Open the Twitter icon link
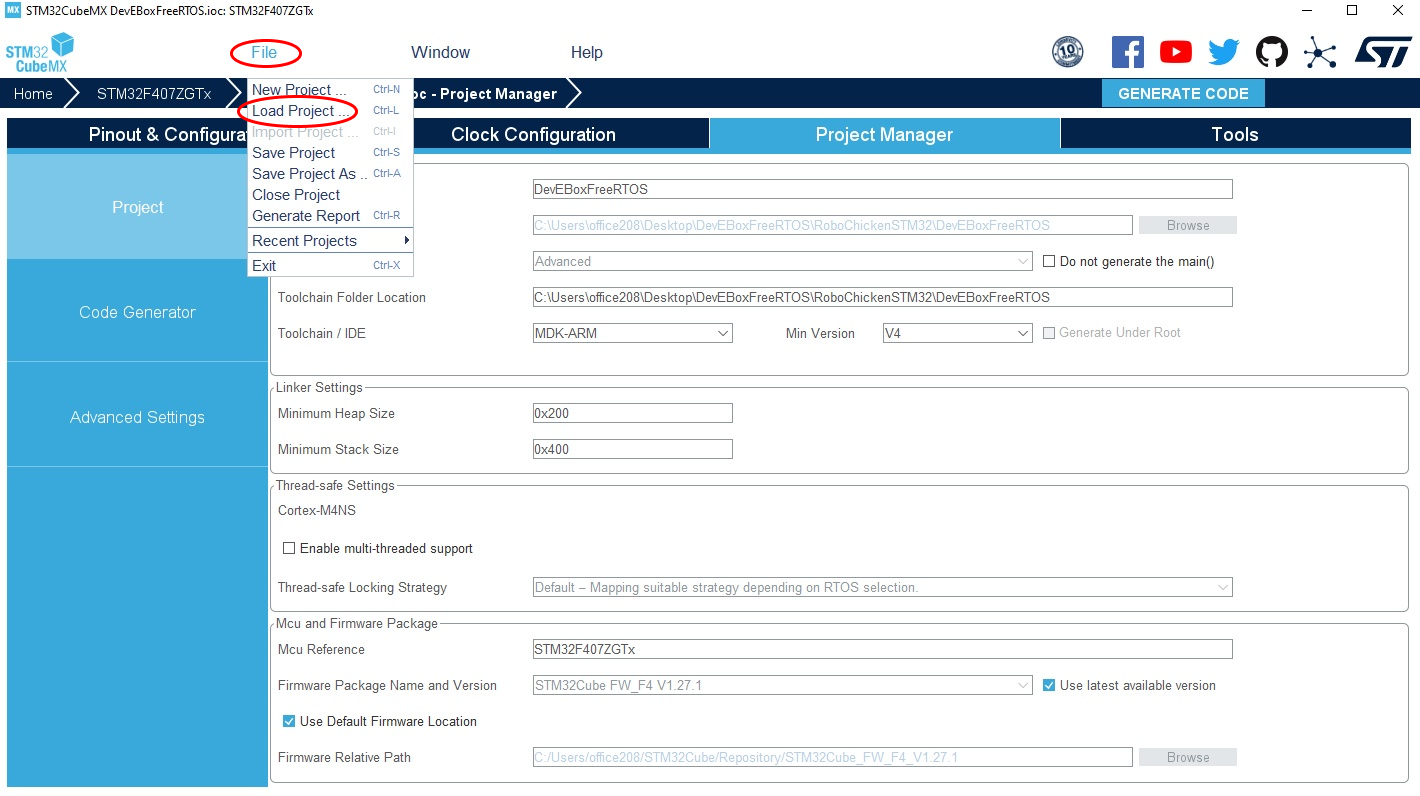Screen dimensions: 1420x796 pos(1223,52)
